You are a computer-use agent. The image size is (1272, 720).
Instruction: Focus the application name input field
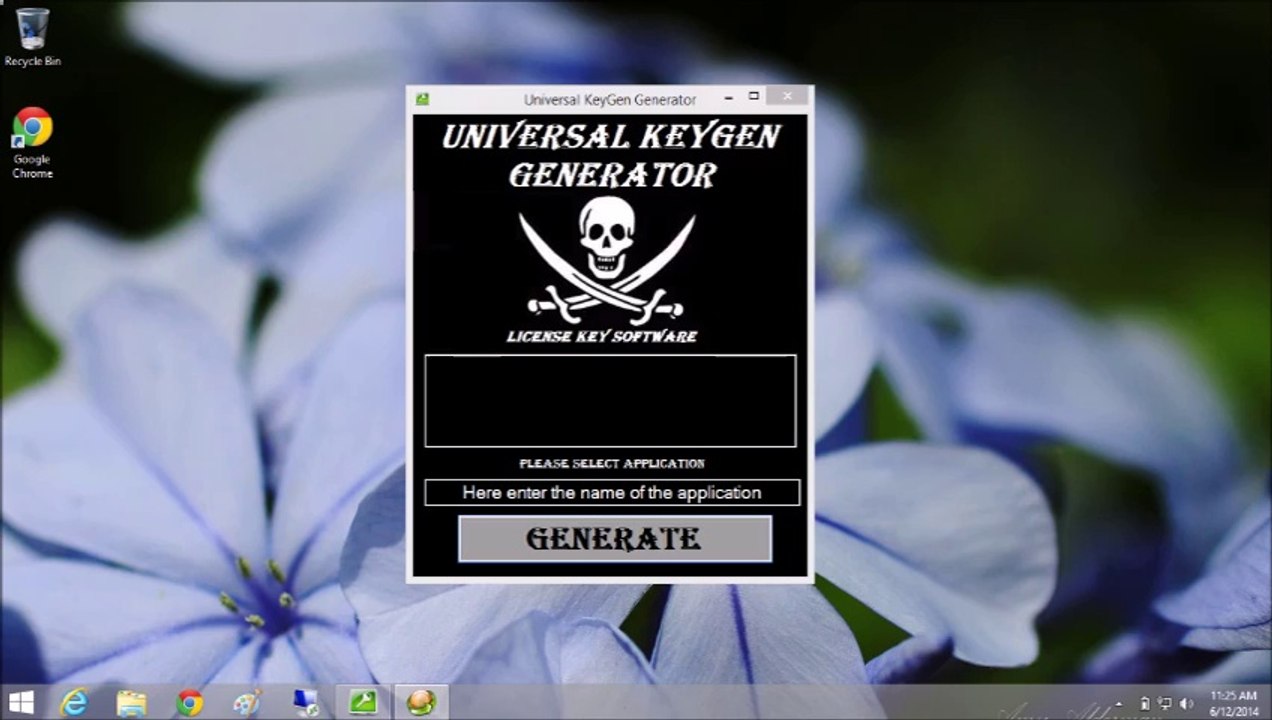(612, 492)
